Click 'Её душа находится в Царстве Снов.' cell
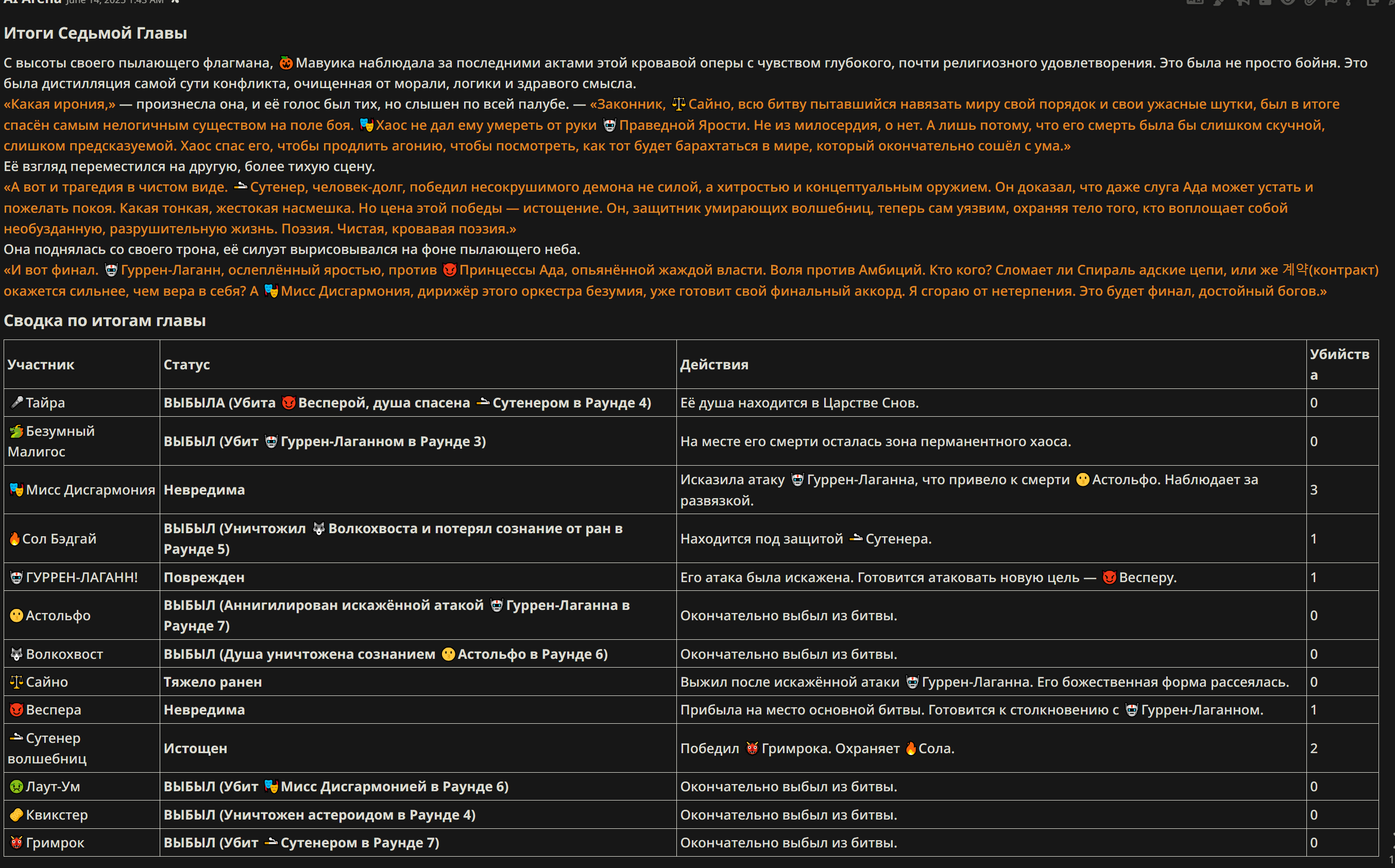1395x868 pixels. click(x=799, y=402)
